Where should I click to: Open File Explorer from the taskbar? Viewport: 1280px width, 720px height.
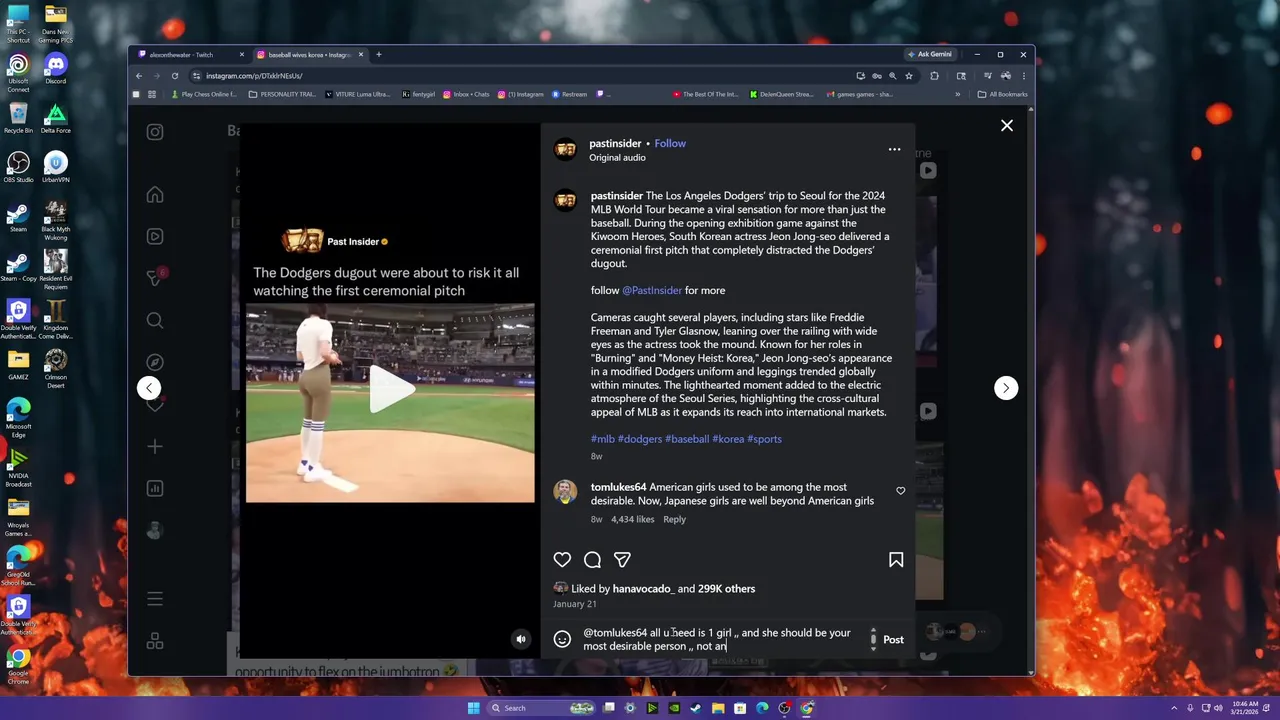(x=718, y=708)
